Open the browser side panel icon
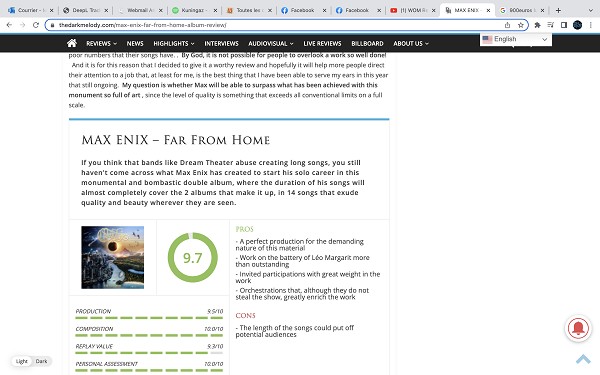Screen dimensions: 600x375 564,25
